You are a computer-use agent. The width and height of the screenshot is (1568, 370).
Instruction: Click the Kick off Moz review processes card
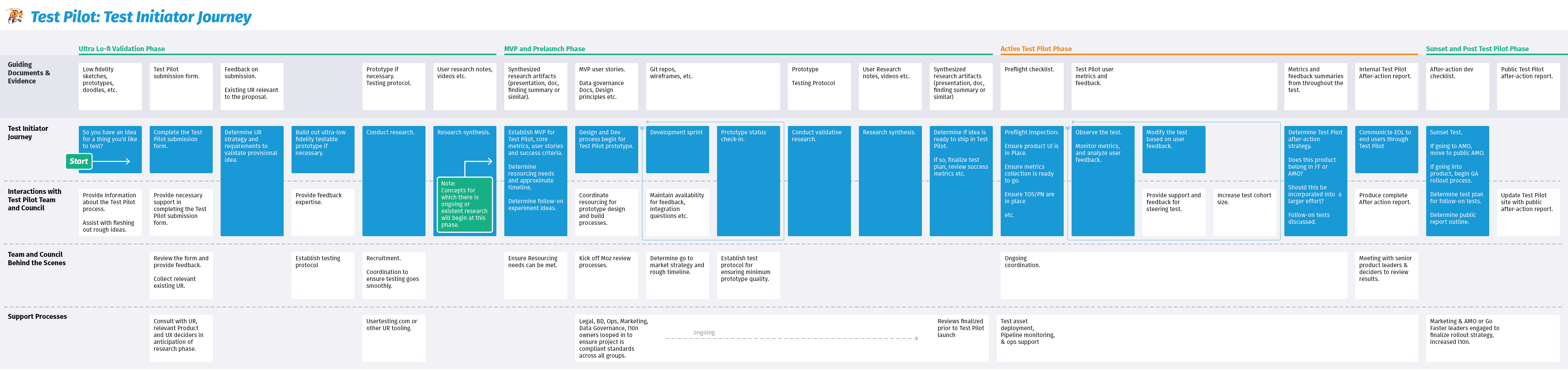606,275
